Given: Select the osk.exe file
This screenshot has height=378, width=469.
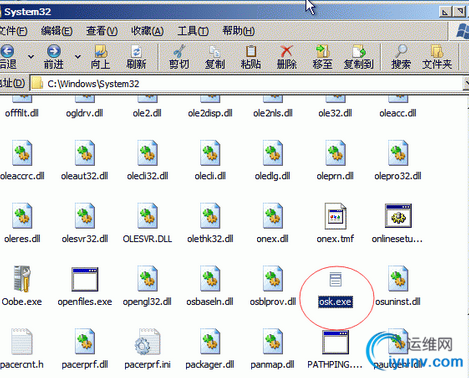Looking at the screenshot, I should point(335,289).
